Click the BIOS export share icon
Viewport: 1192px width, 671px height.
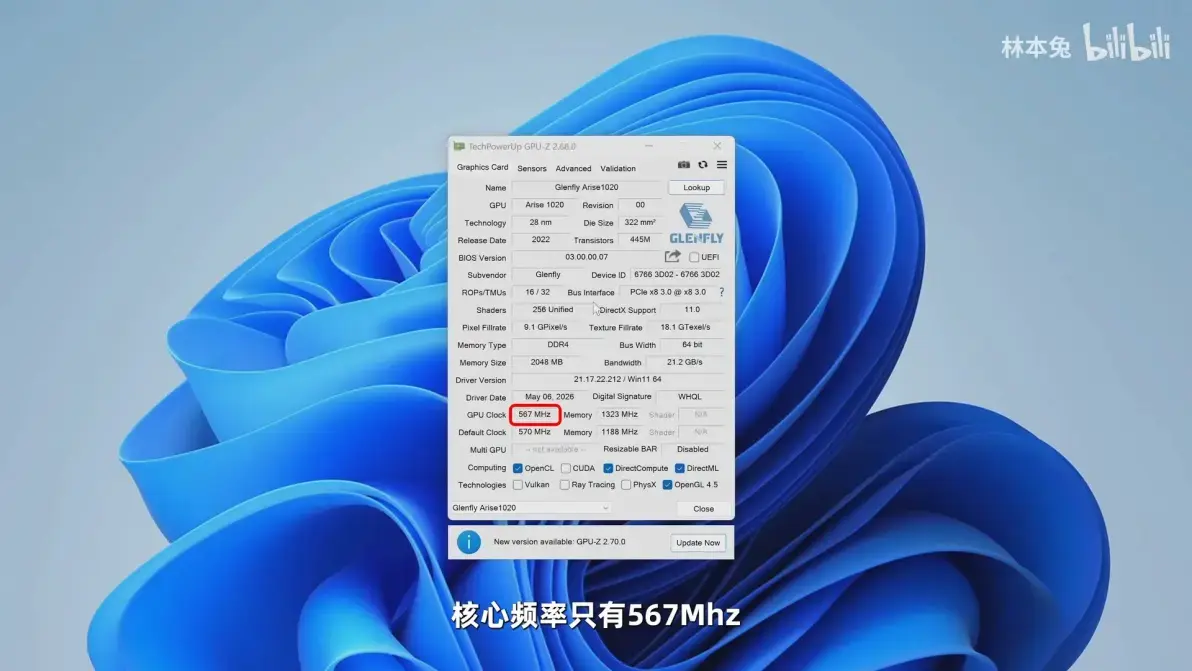tap(673, 257)
